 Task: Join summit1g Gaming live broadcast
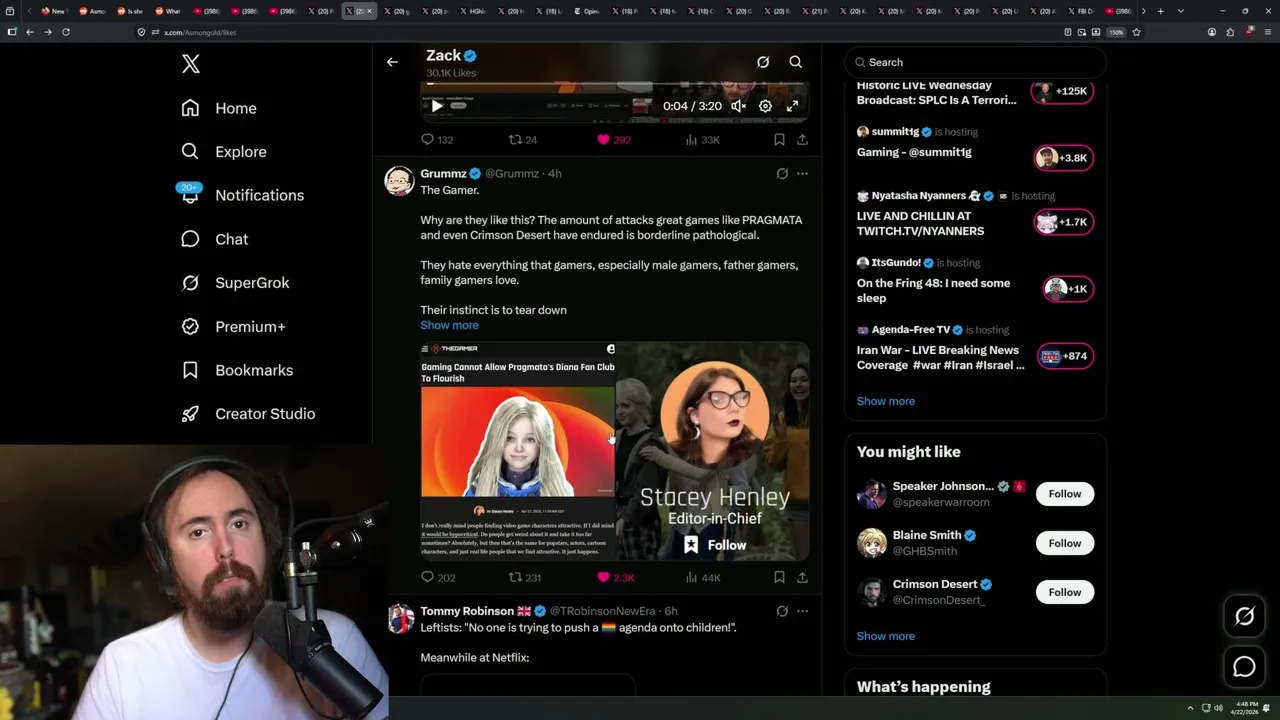pos(975,146)
